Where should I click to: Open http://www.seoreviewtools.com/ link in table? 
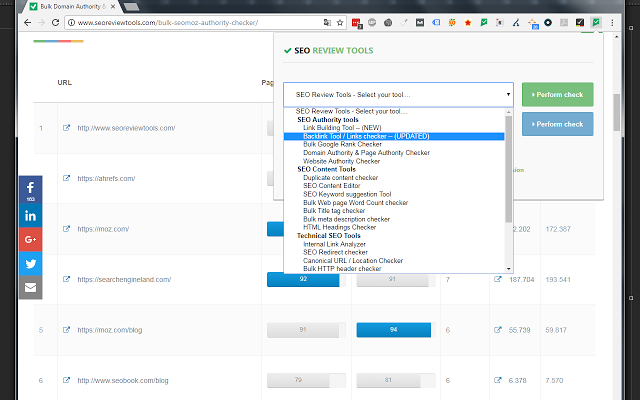point(126,128)
